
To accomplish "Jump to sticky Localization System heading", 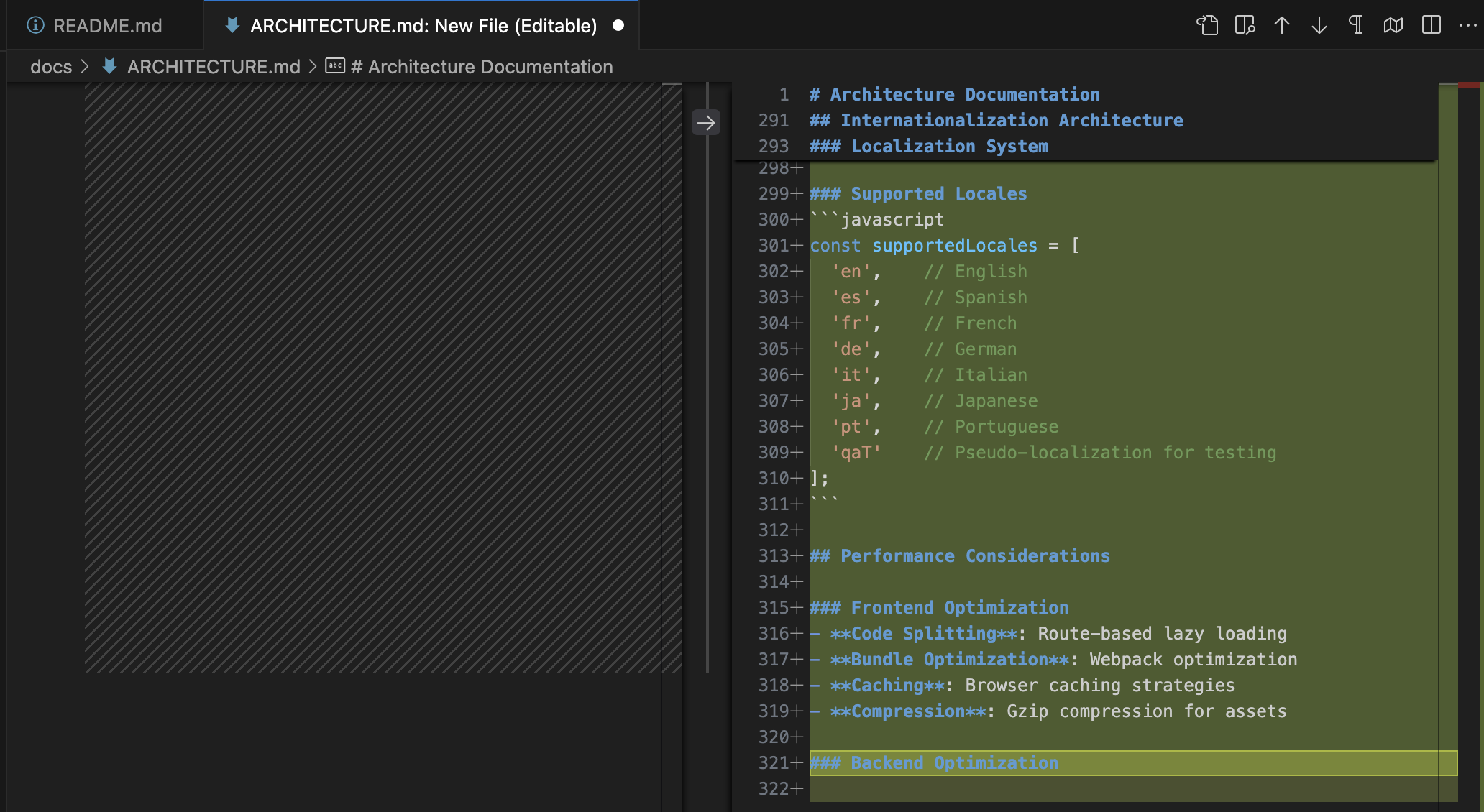I will [949, 147].
